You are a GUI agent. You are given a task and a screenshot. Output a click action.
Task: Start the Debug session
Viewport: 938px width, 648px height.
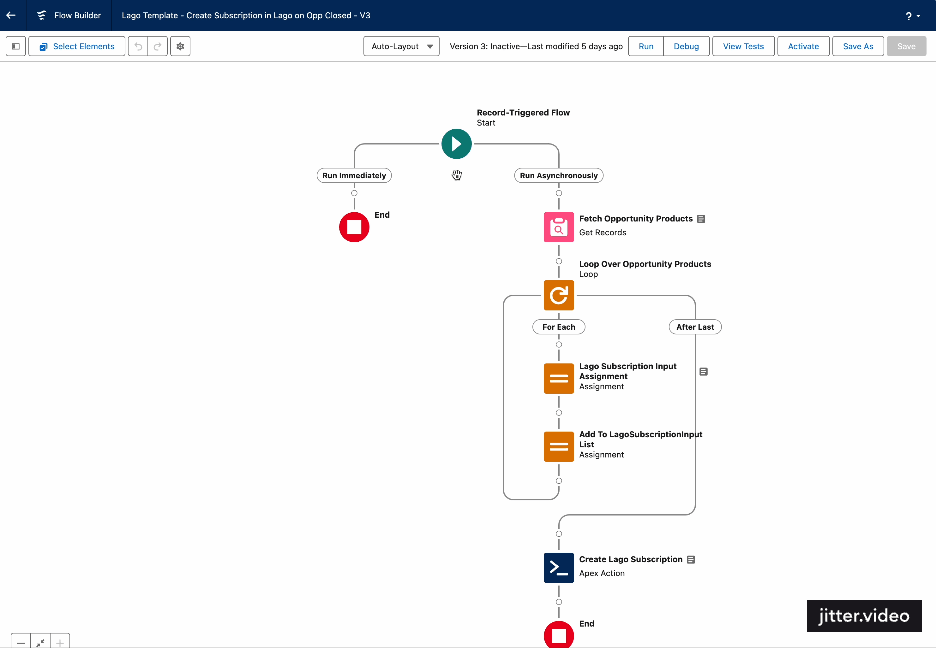(x=686, y=46)
